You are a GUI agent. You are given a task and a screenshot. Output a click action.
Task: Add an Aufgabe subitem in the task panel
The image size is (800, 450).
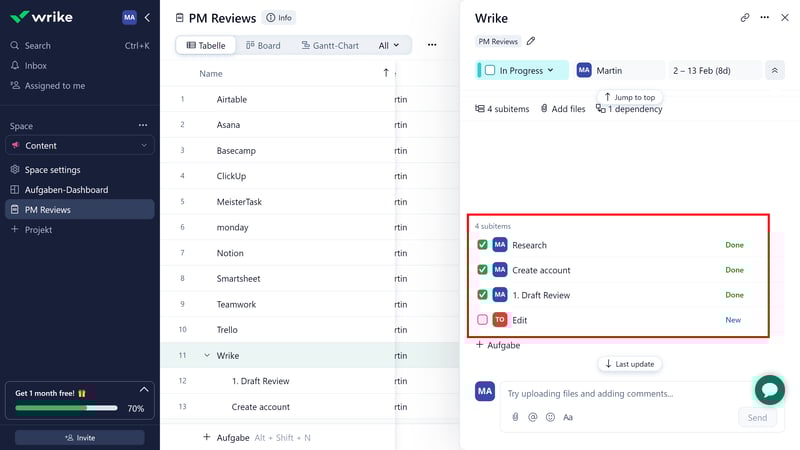(498, 345)
